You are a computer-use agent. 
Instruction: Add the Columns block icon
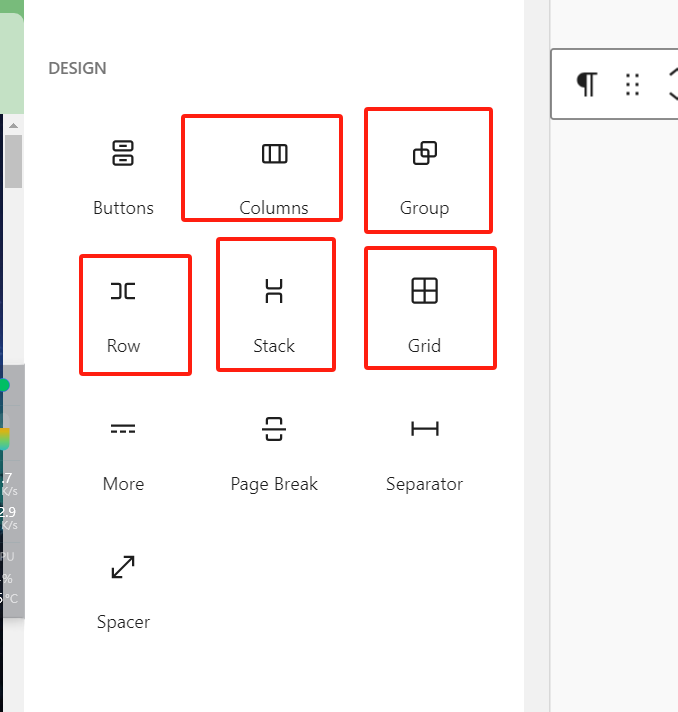coord(274,154)
